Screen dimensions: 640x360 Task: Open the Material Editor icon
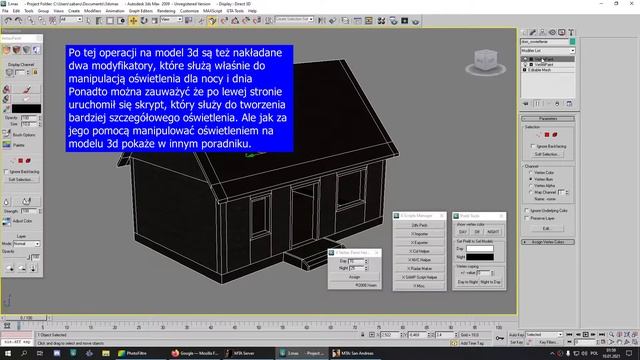coord(381,20)
